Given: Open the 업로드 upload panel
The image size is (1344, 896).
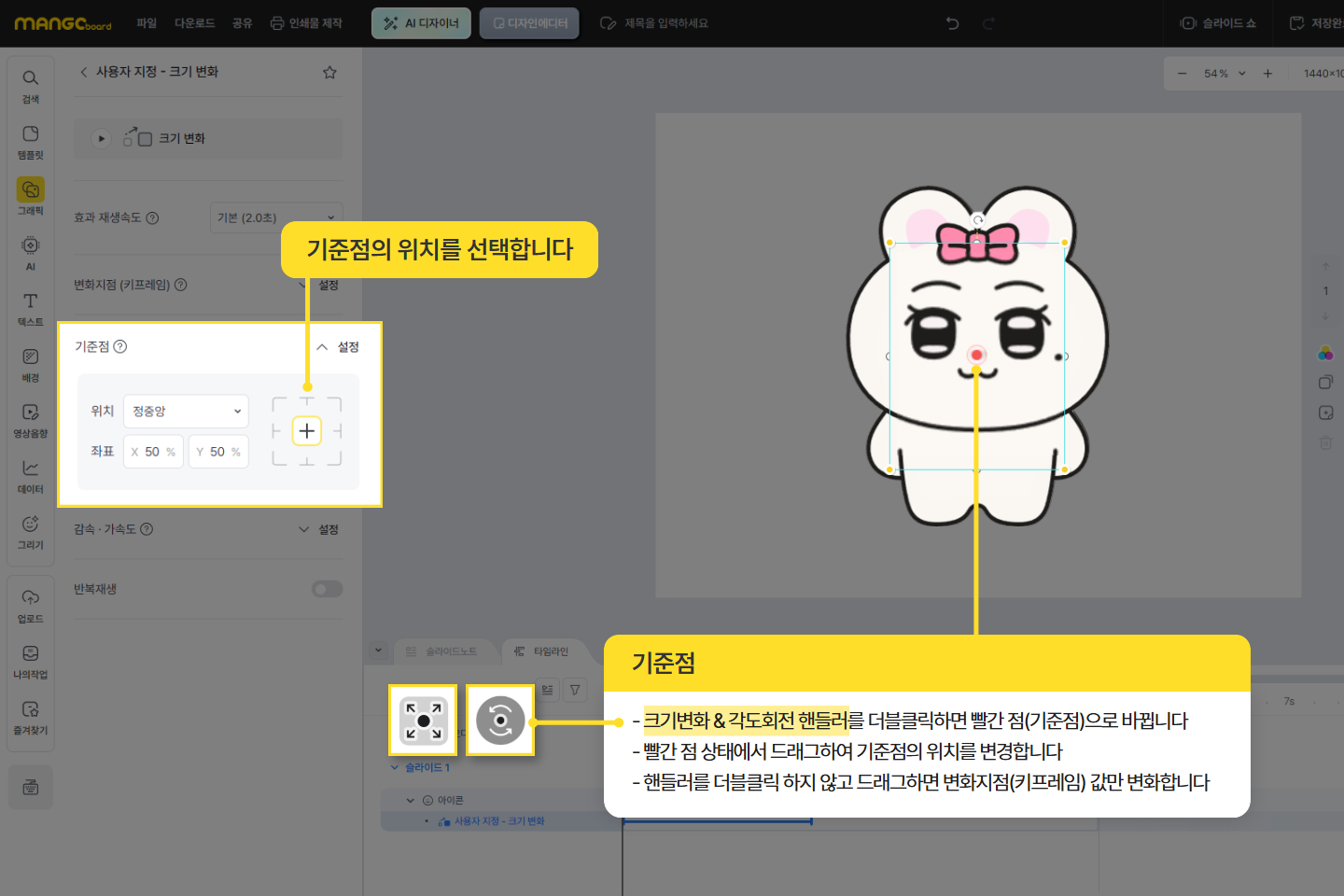Looking at the screenshot, I should tap(30, 605).
